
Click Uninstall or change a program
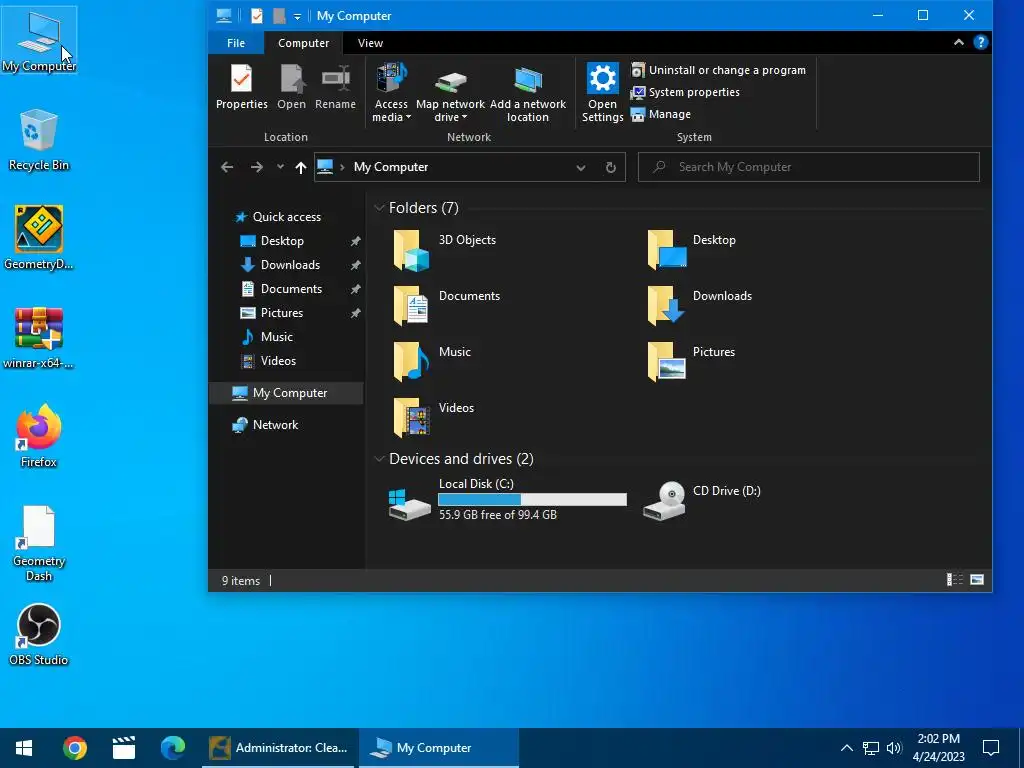click(718, 70)
